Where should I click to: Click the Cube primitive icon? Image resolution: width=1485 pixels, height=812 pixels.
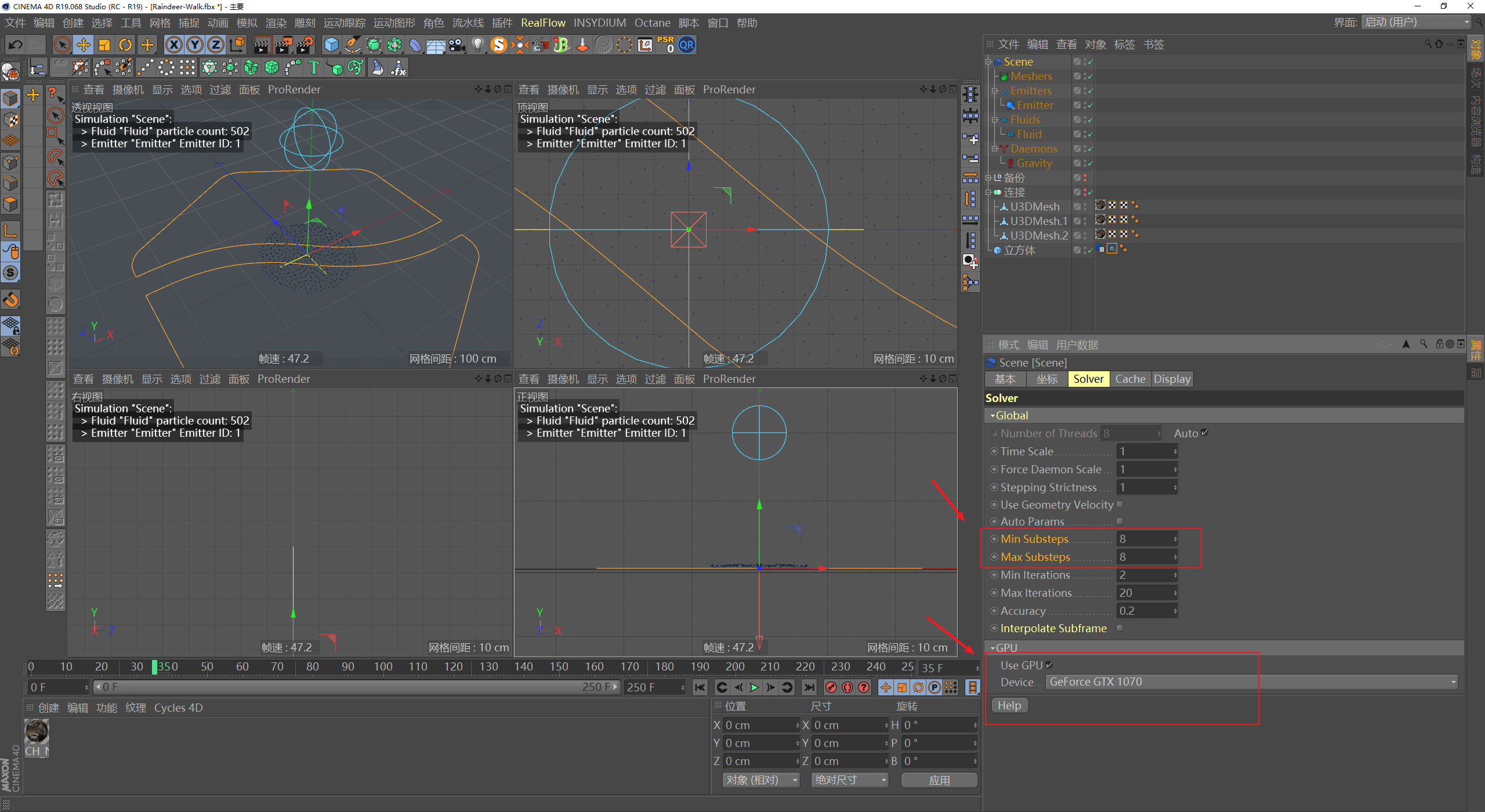pyautogui.click(x=331, y=45)
